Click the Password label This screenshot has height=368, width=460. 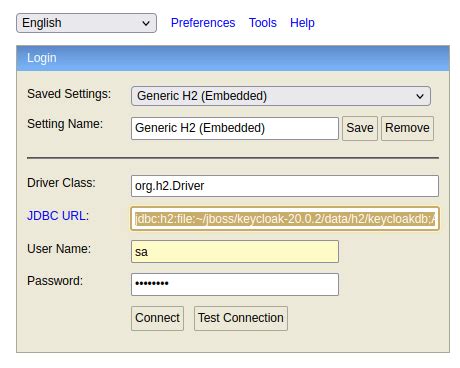55,281
